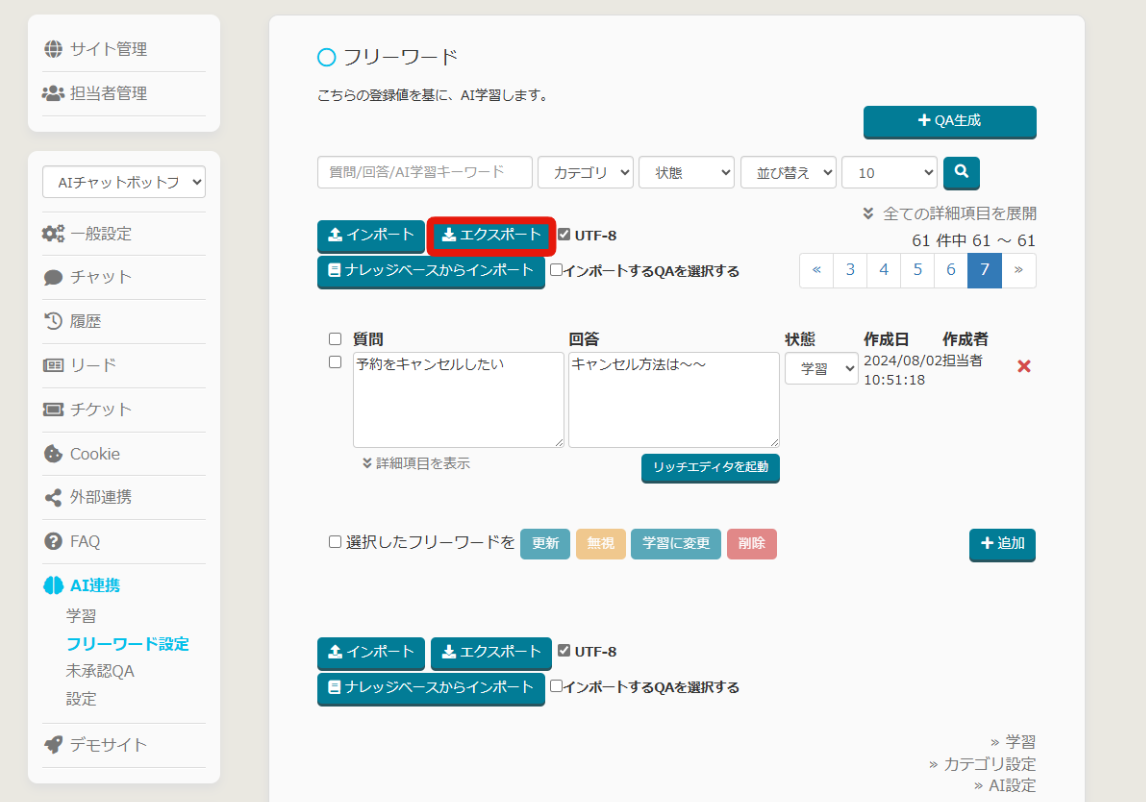Viewport: 1146px width, 802px height.
Task: Open 一般設定 via gears icon
Action: pos(53,233)
